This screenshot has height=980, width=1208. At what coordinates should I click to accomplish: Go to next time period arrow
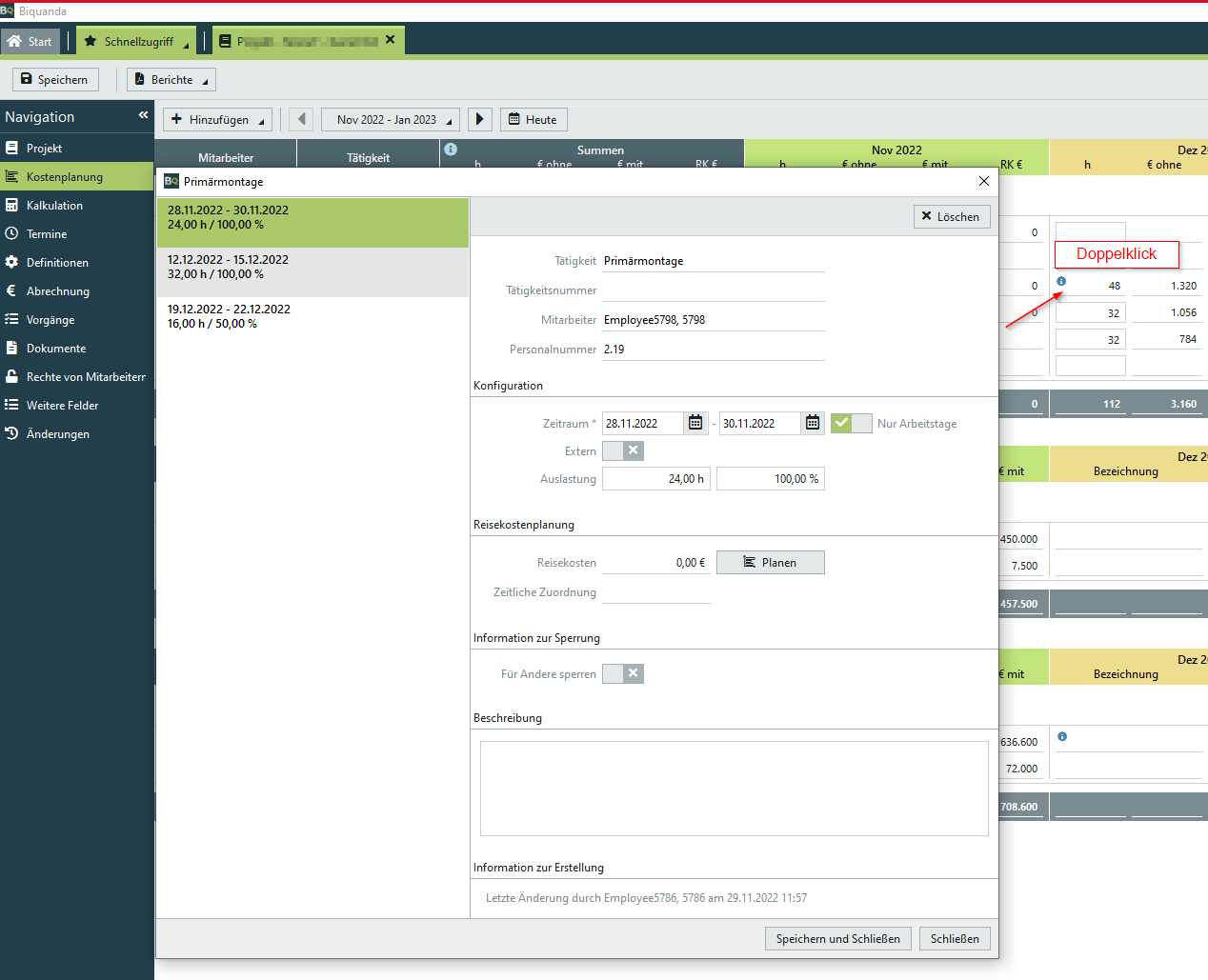point(480,119)
